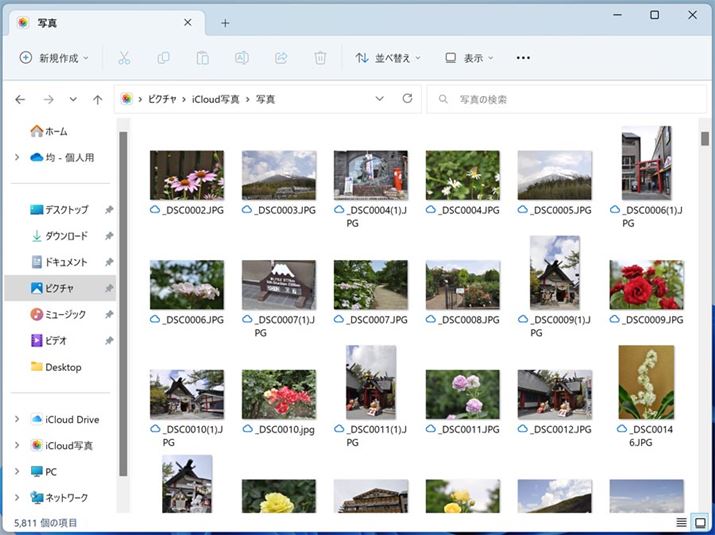The image size is (715, 535).
Task: Select the _DSC0009.JPG red roses thumbnail
Action: [647, 285]
